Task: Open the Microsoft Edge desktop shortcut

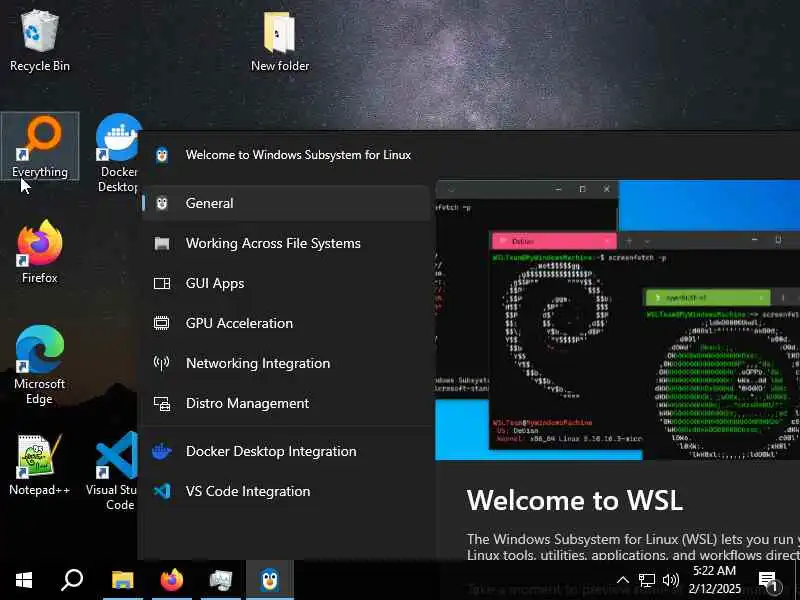Action: point(39,365)
